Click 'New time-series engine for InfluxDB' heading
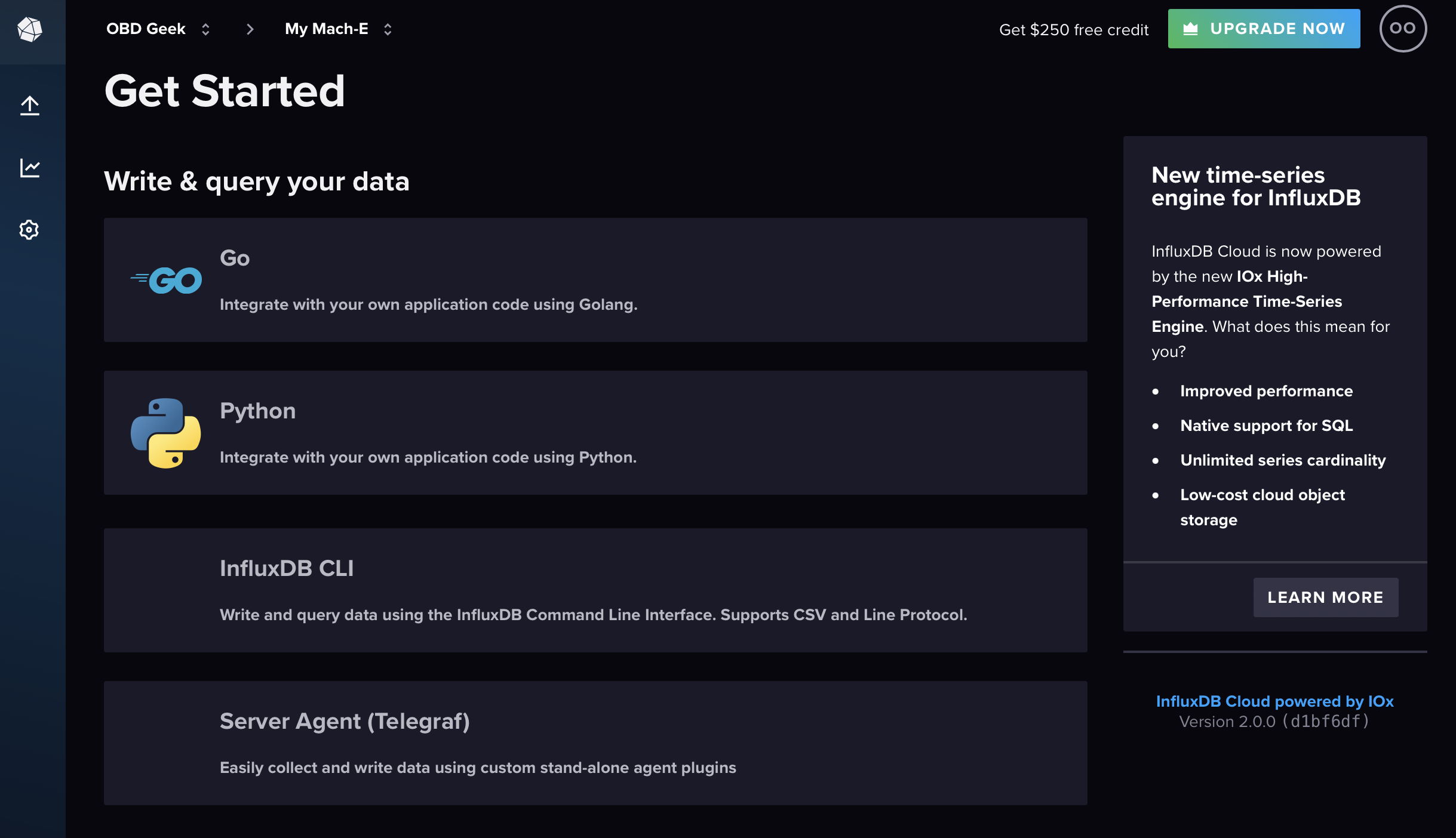Screen dimensions: 1456x838 pos(1256,186)
